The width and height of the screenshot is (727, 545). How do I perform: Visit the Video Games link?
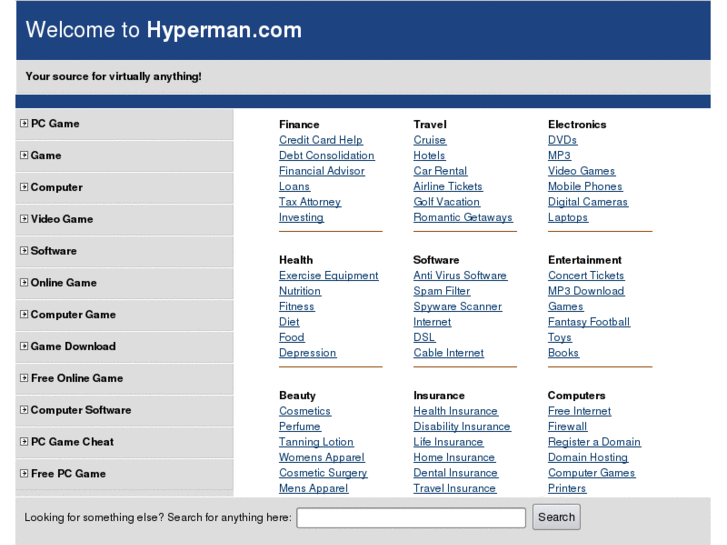coord(581,171)
